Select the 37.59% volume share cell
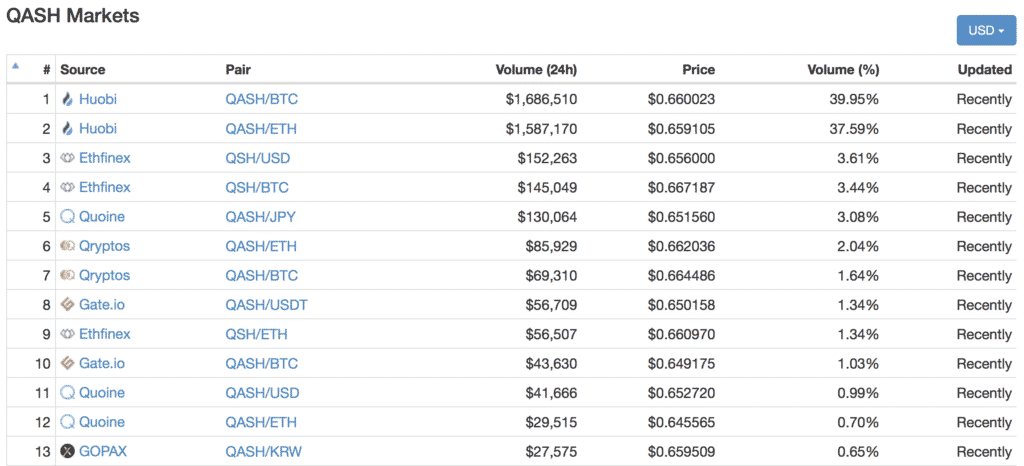The height and width of the screenshot is (466, 1024). click(x=854, y=129)
